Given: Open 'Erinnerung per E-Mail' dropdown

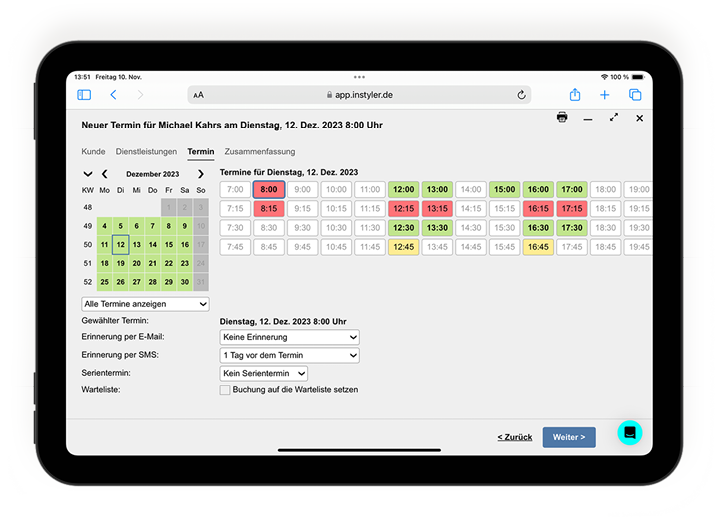Looking at the screenshot, I should click(x=289, y=338).
